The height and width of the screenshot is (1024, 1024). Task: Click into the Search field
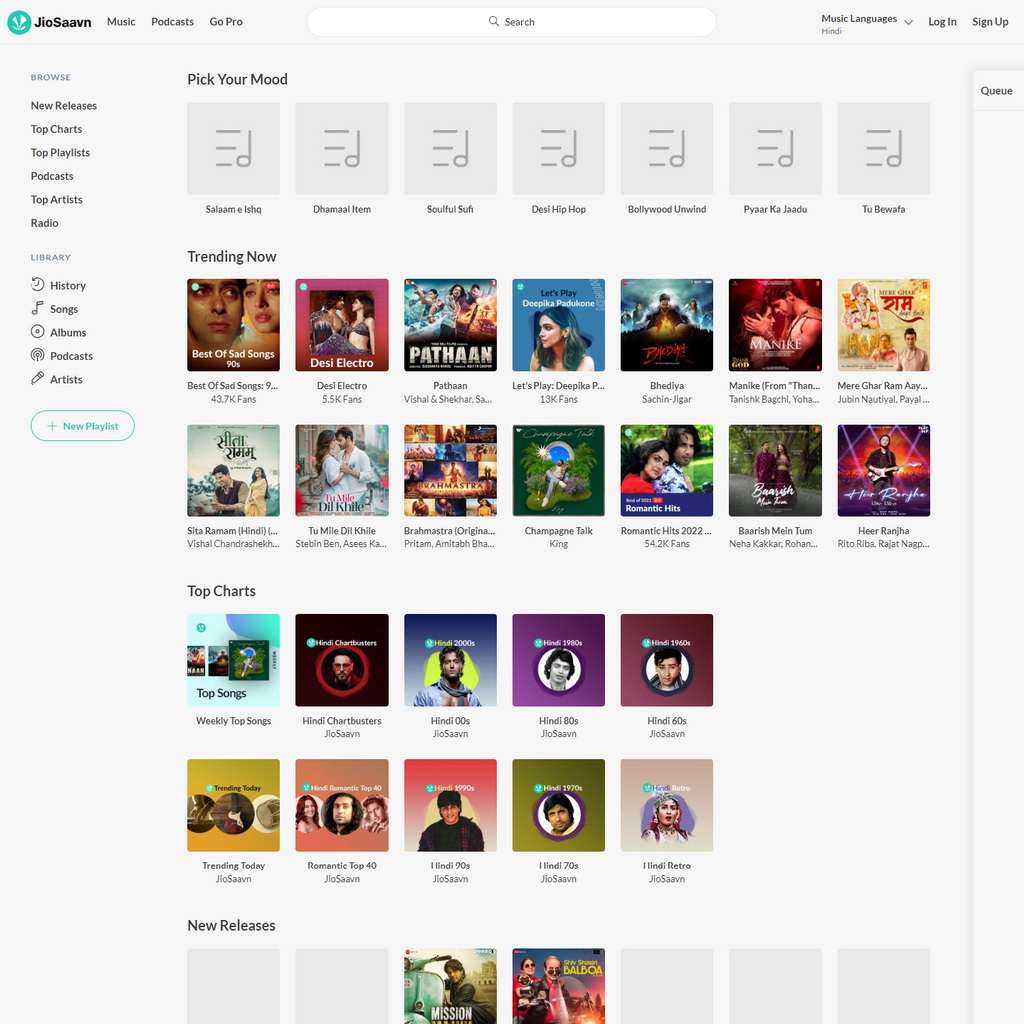point(511,22)
